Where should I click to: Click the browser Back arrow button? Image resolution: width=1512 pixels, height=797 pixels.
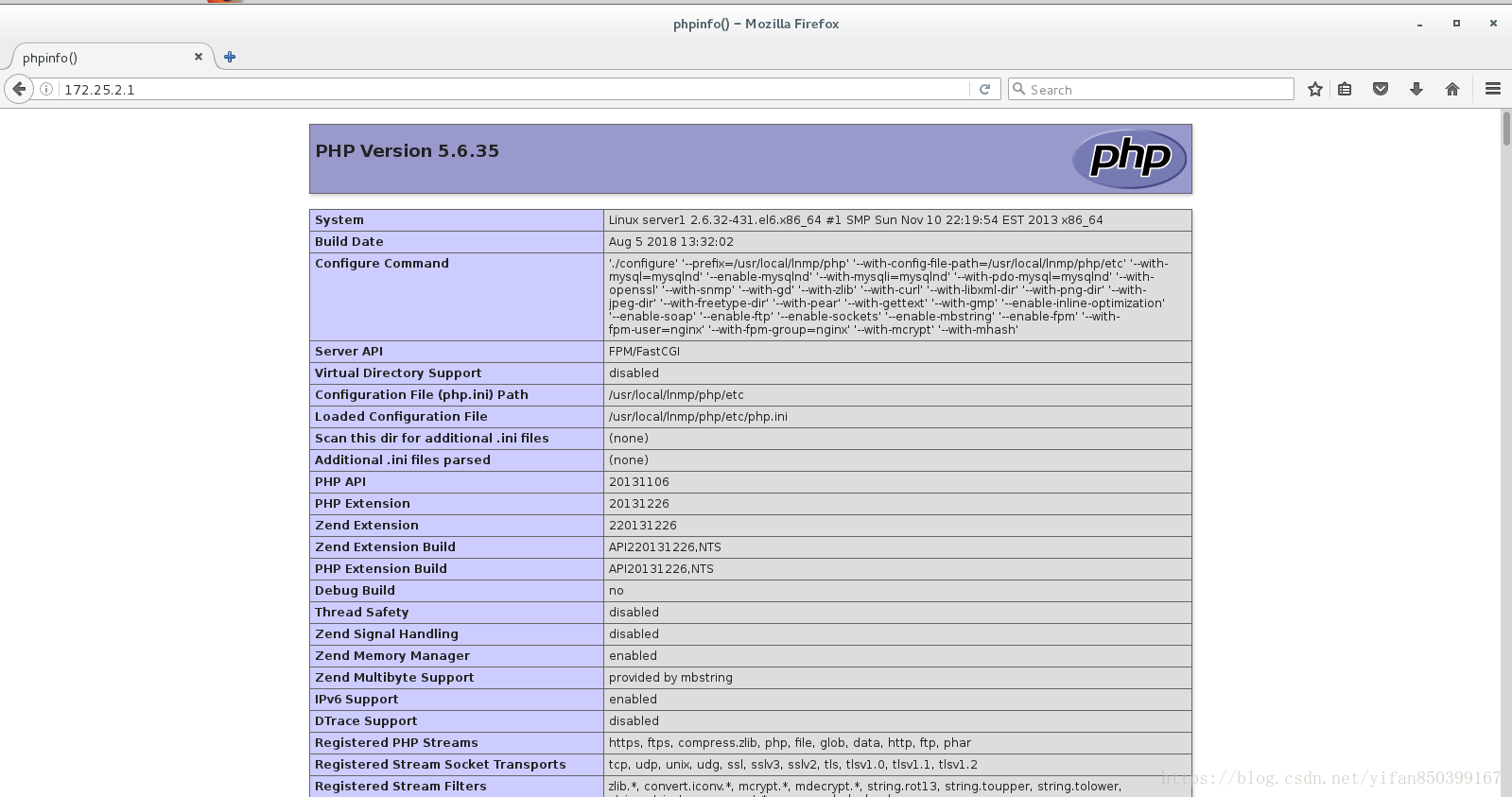click(x=19, y=89)
